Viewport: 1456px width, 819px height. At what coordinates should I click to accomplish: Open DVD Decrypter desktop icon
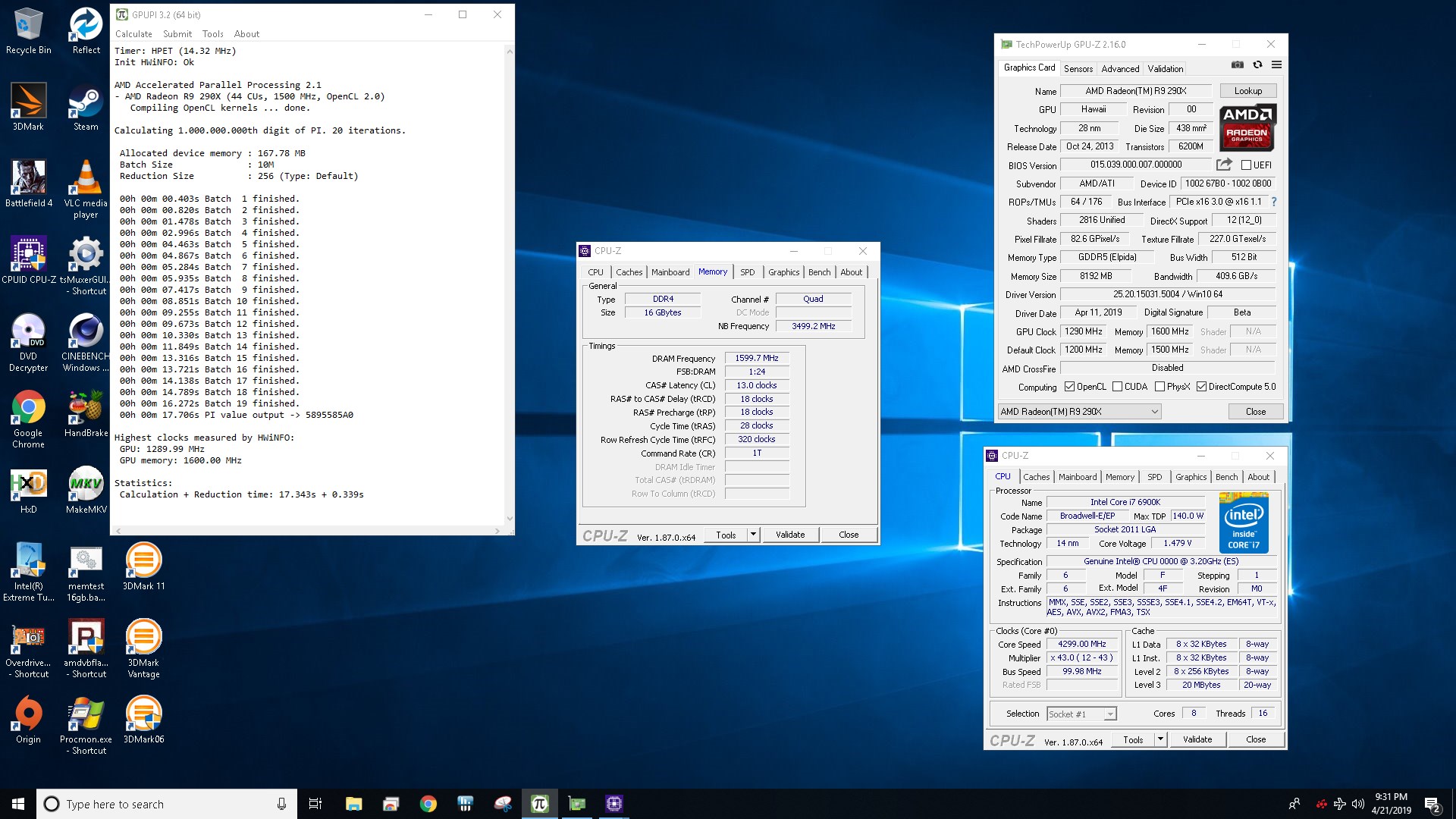click(28, 343)
